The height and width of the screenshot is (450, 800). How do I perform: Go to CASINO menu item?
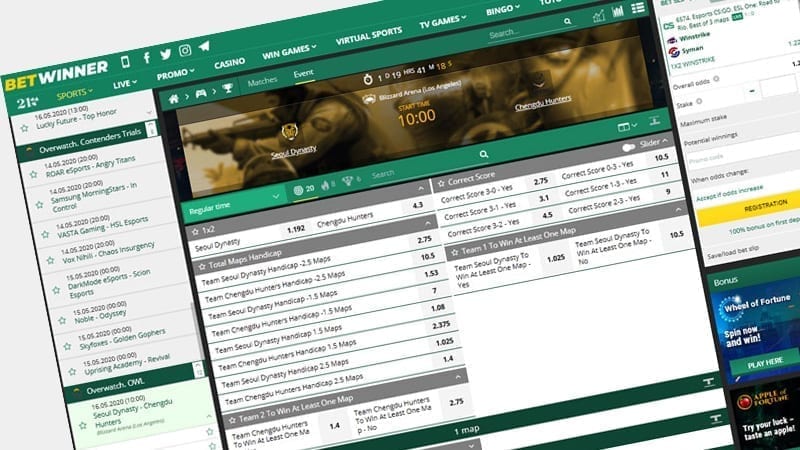[229, 63]
